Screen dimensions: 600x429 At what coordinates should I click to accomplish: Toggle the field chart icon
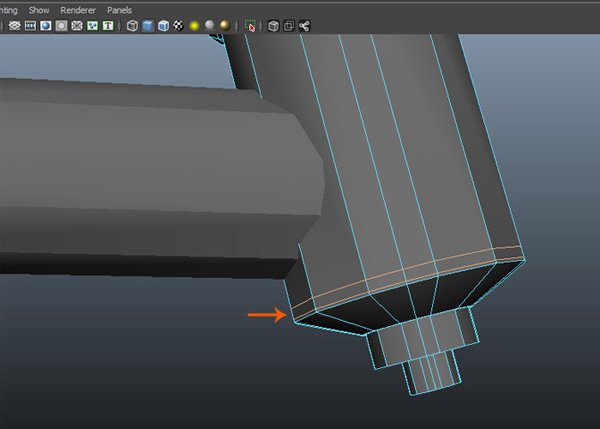(77, 26)
